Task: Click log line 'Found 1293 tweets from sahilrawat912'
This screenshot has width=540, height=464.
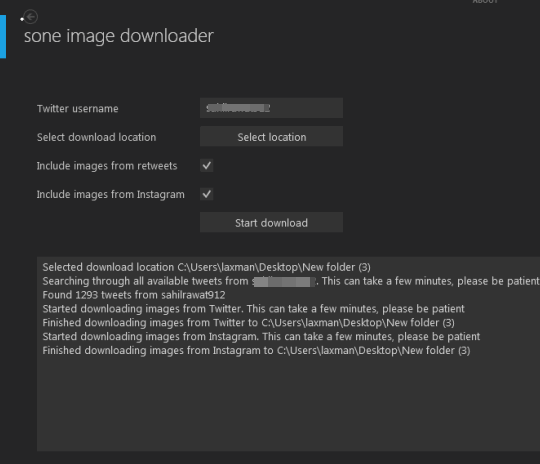Action: click(134, 295)
